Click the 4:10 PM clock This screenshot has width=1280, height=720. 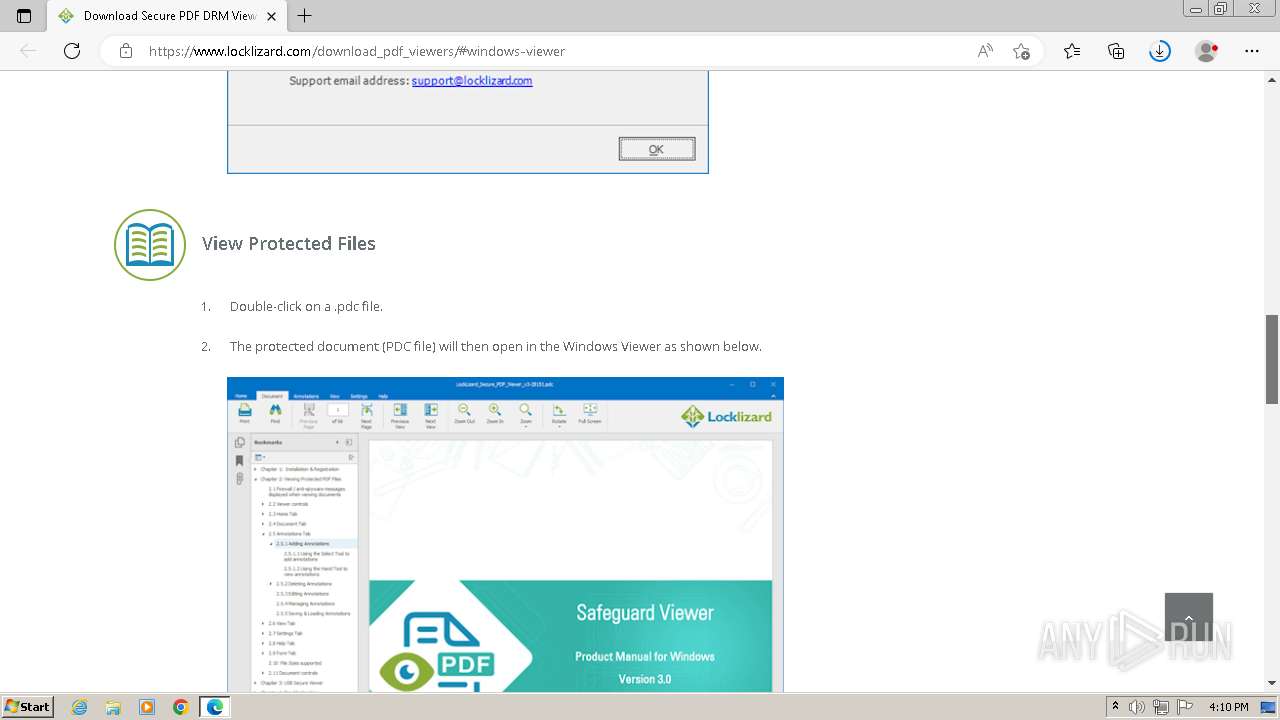(1229, 707)
